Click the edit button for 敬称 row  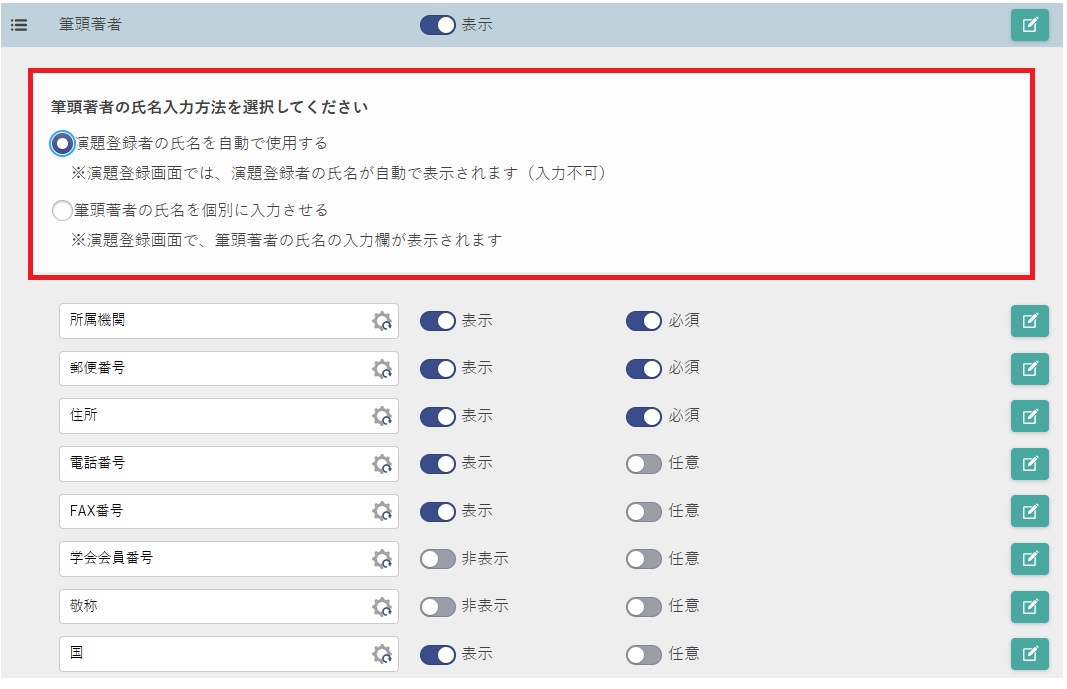pyautogui.click(x=1029, y=606)
